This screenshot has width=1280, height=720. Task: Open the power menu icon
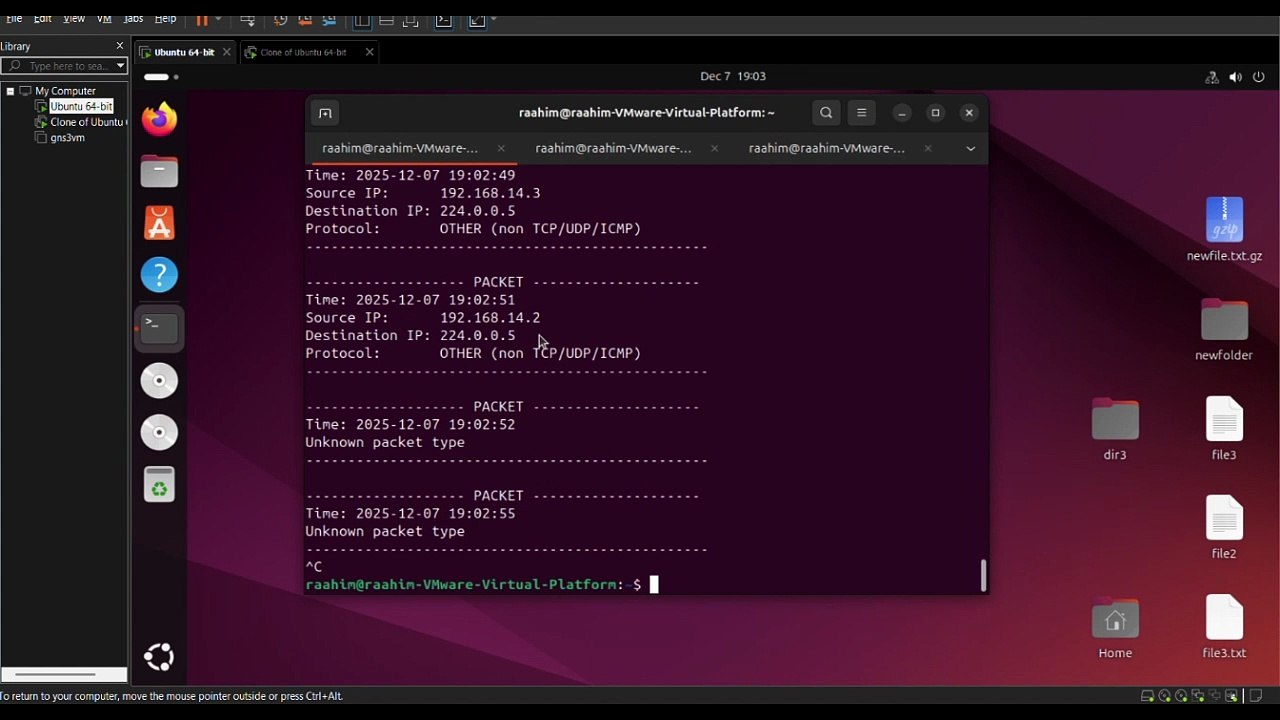(1260, 77)
